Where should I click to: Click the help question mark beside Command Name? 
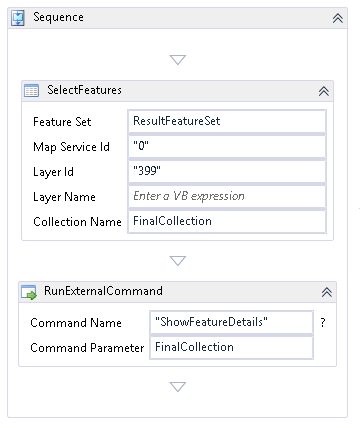pos(323,322)
